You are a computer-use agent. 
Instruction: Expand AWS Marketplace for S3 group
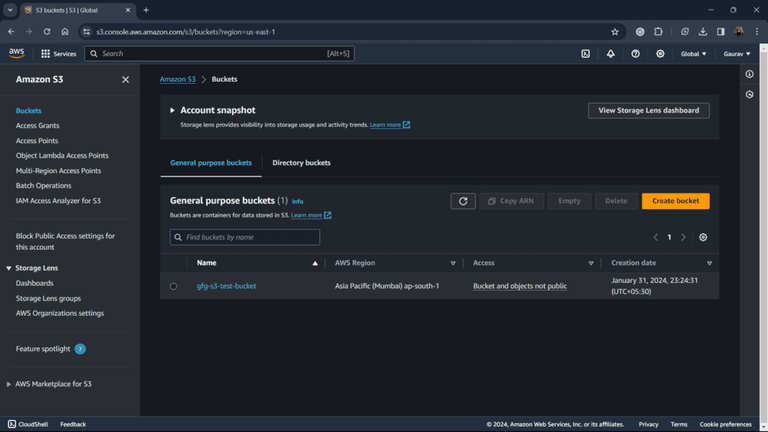[x=9, y=384]
